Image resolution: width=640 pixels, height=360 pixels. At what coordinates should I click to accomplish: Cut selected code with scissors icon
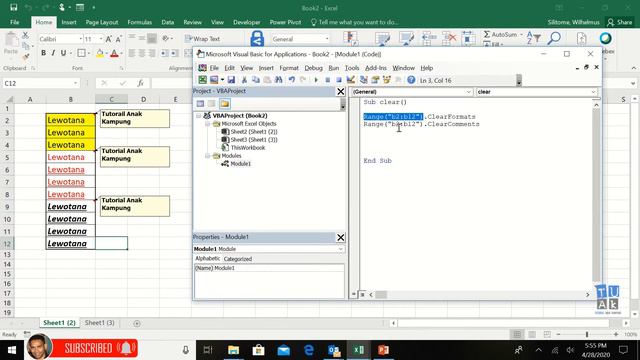coord(244,80)
